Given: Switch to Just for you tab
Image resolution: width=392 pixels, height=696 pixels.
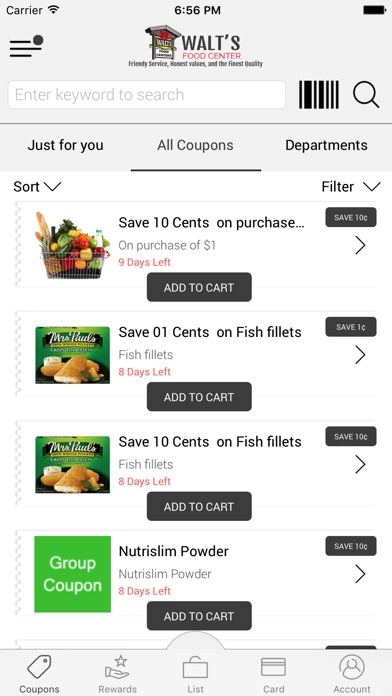Looking at the screenshot, I should tap(65, 145).
